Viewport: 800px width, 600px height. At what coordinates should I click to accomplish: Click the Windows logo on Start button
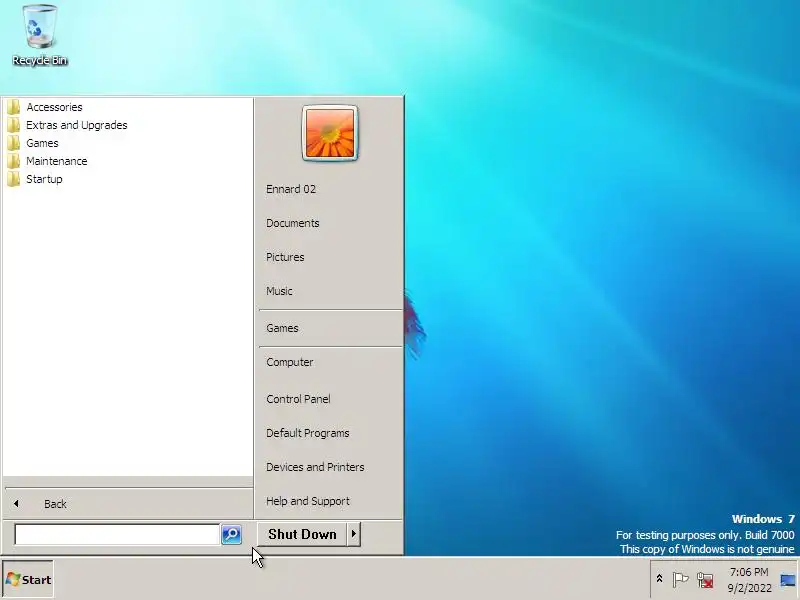tap(13, 579)
